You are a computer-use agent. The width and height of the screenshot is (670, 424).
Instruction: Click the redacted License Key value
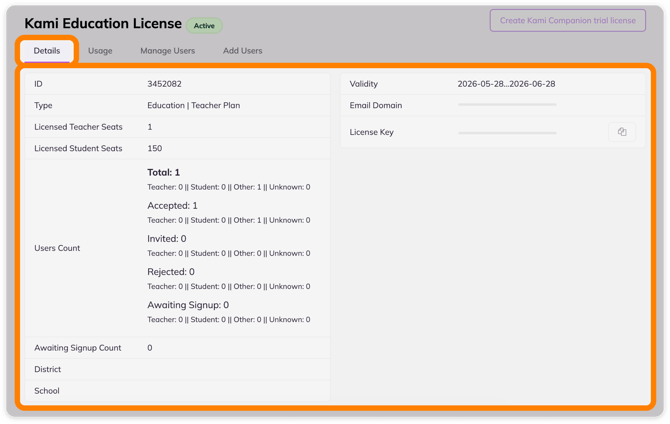(x=507, y=133)
